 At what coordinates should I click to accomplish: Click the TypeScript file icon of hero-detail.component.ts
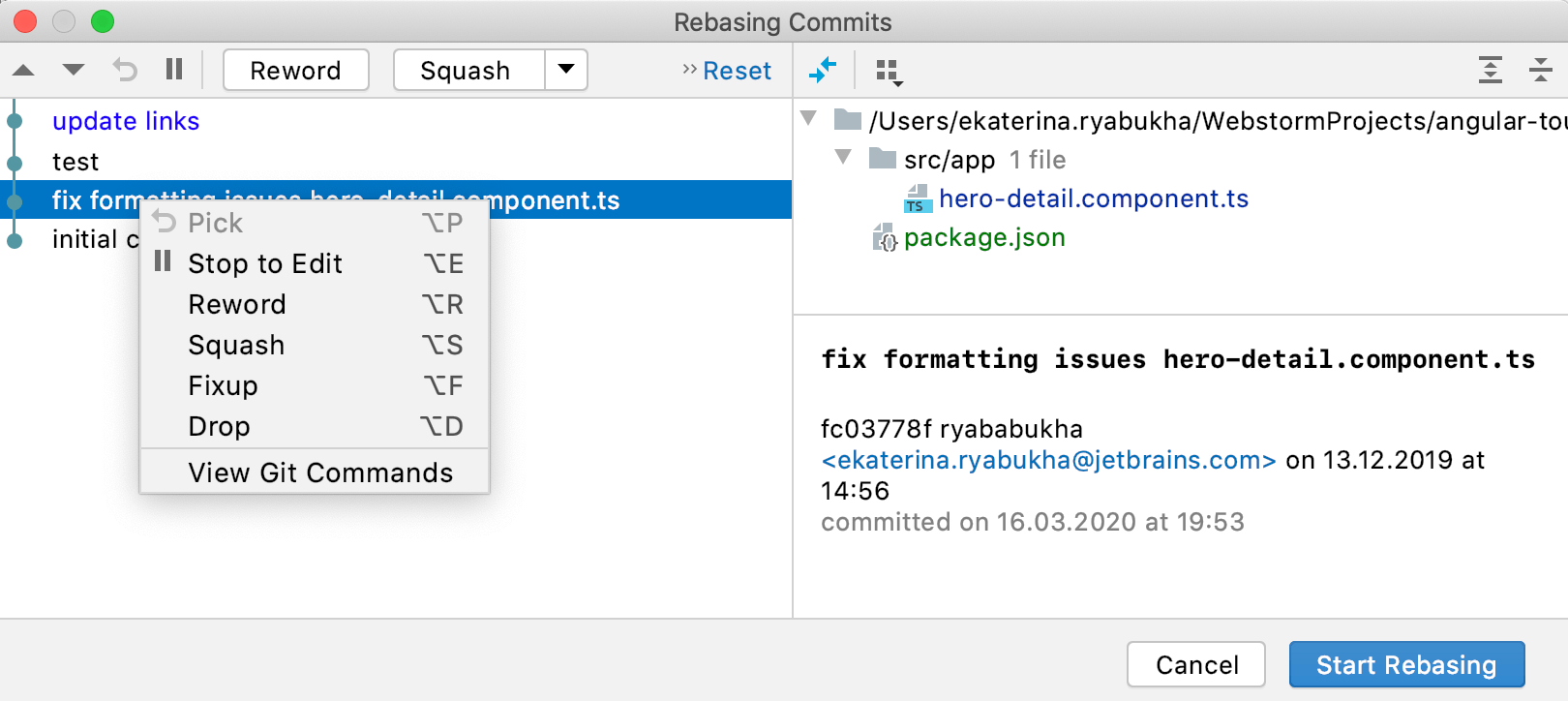[918, 198]
